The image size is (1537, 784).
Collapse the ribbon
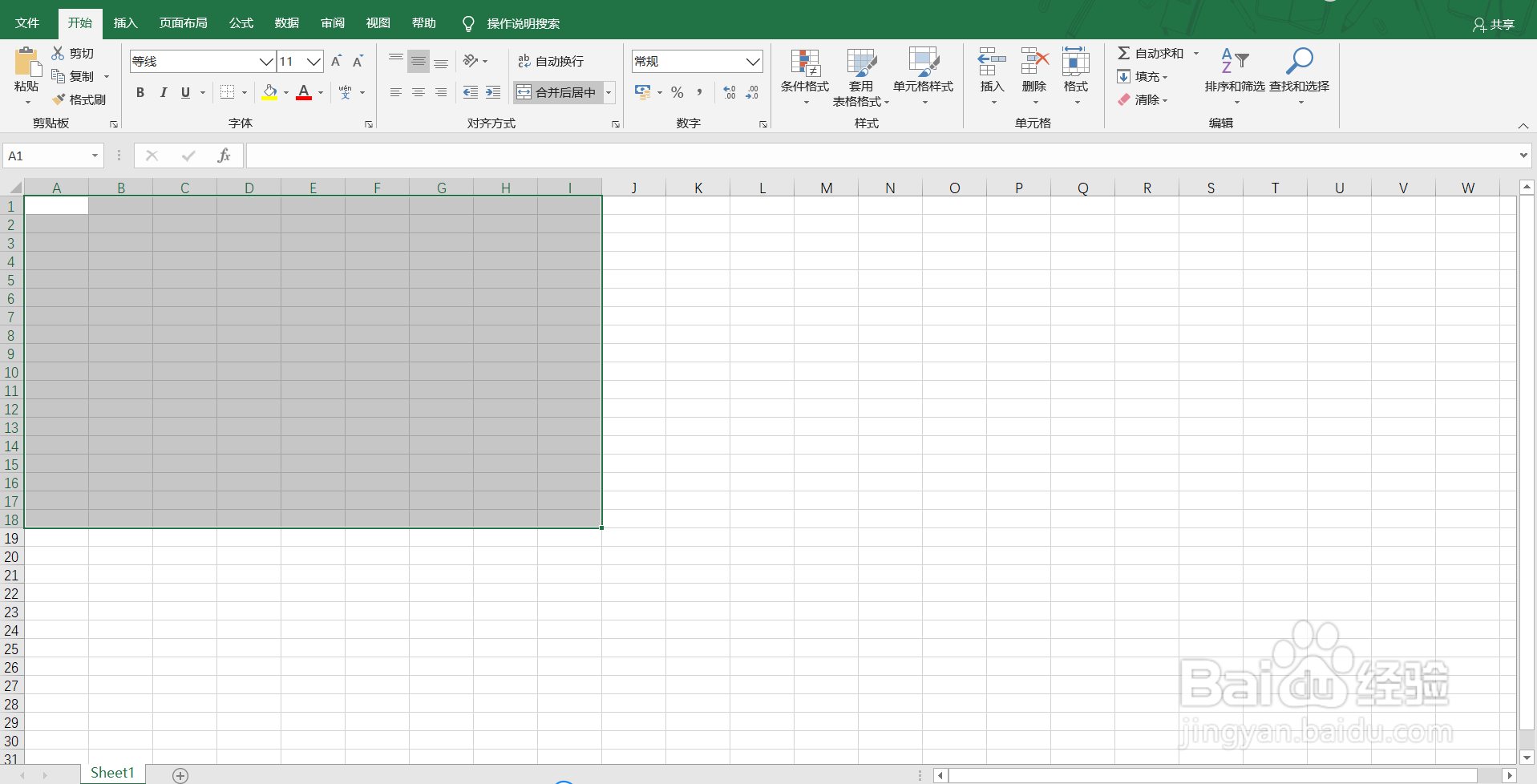pyautogui.click(x=1523, y=125)
